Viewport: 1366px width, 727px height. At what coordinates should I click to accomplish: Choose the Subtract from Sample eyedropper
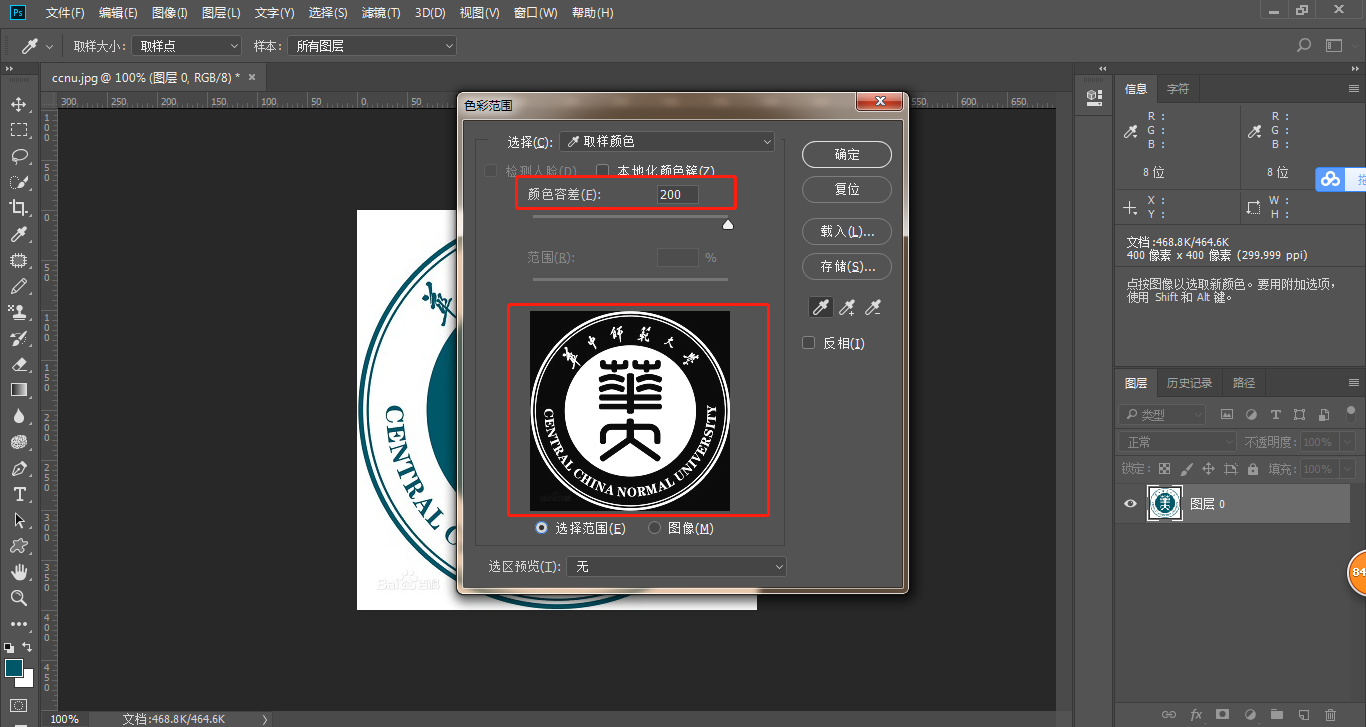point(873,308)
